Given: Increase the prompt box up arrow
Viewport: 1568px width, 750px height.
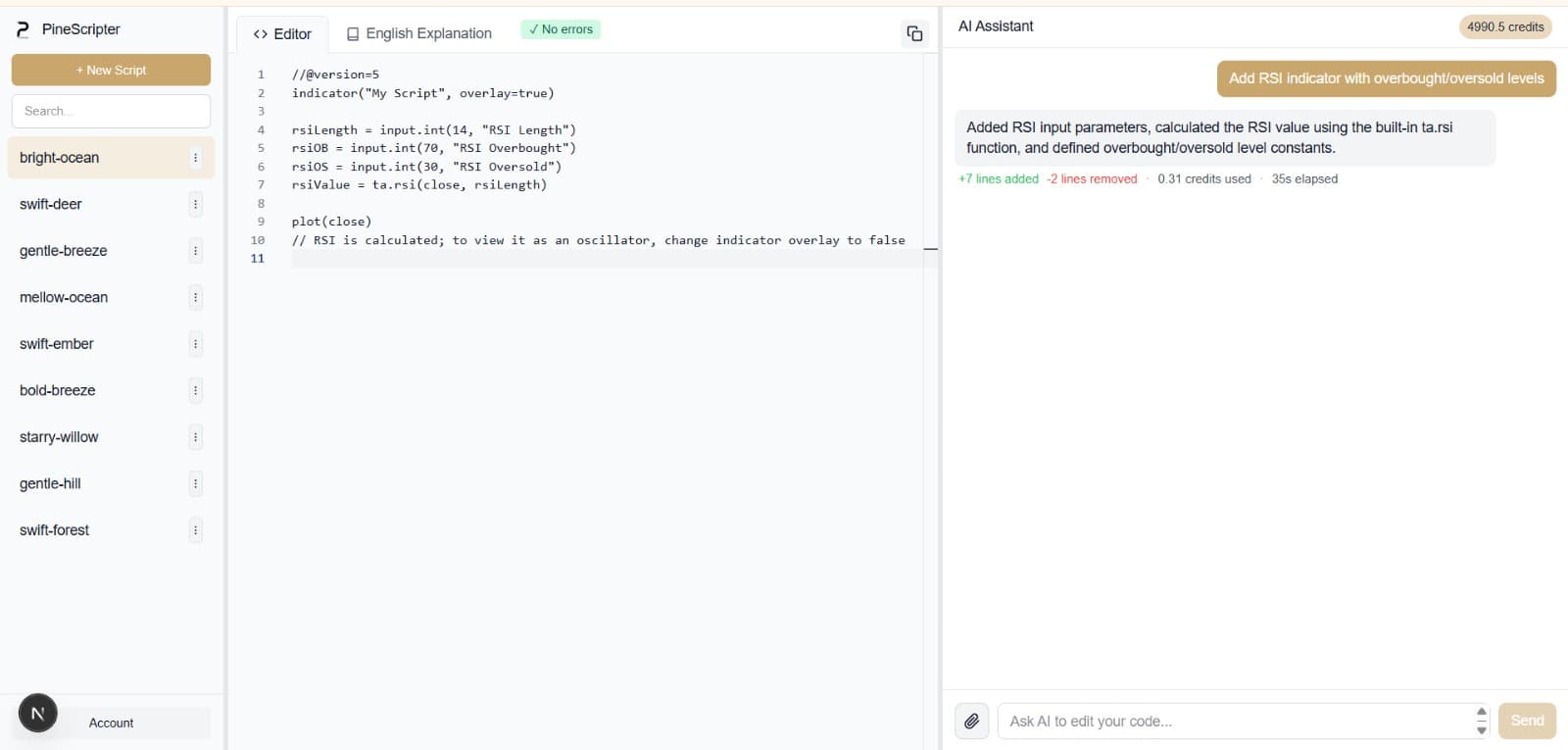Looking at the screenshot, I should pyautogui.click(x=1481, y=713).
